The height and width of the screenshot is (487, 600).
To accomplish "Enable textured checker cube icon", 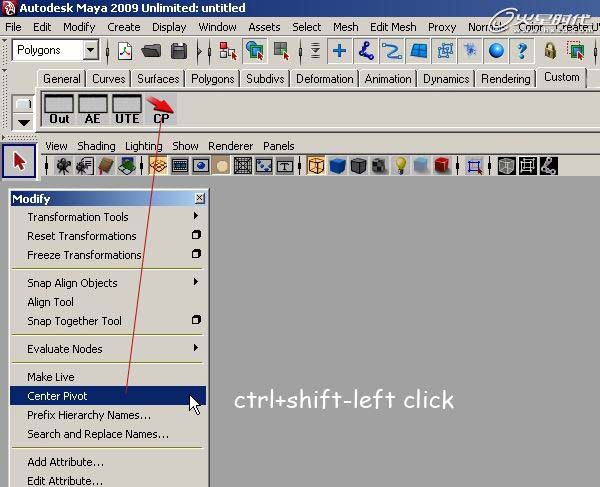I will (x=380, y=166).
